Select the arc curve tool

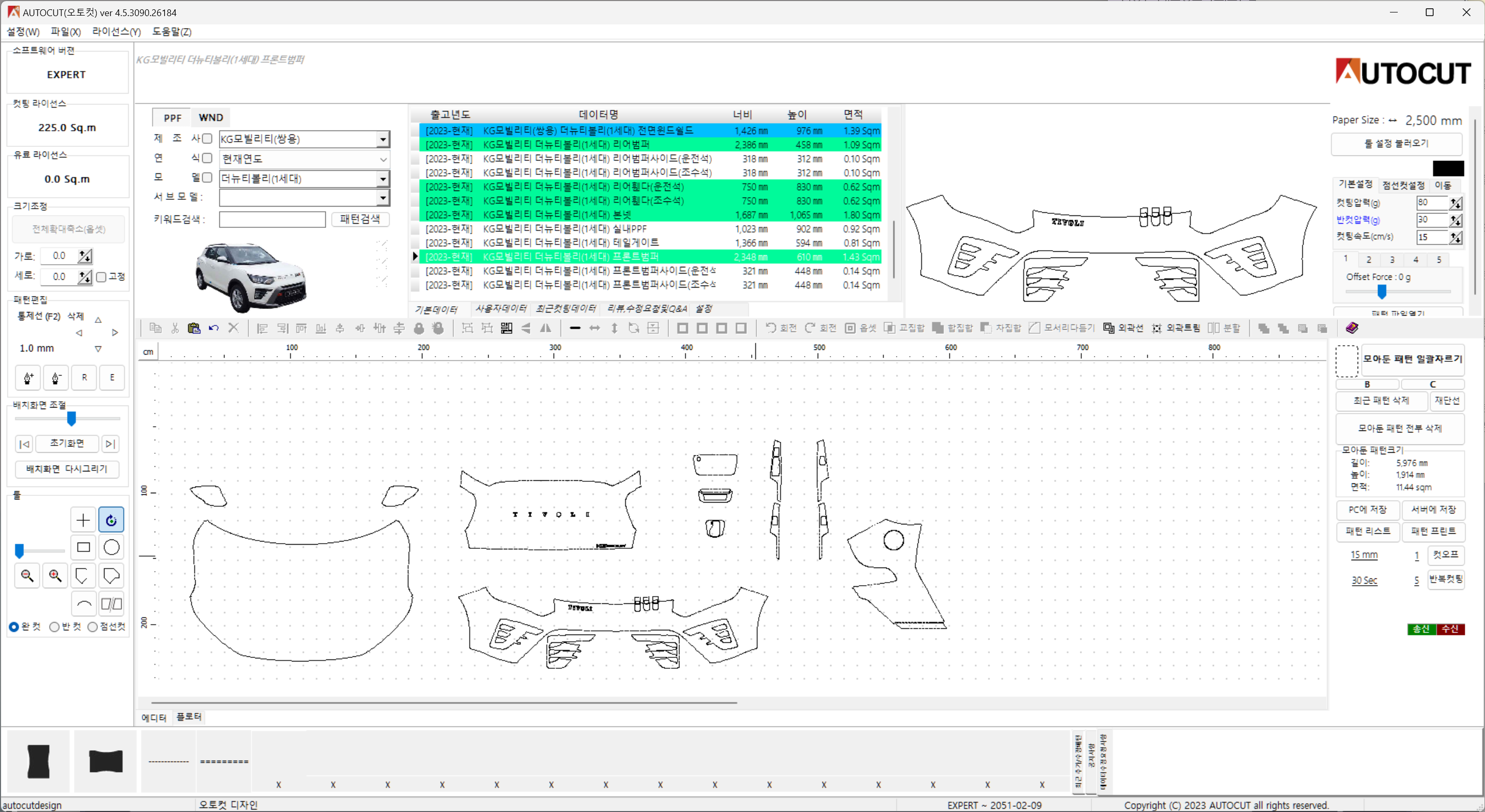83,604
